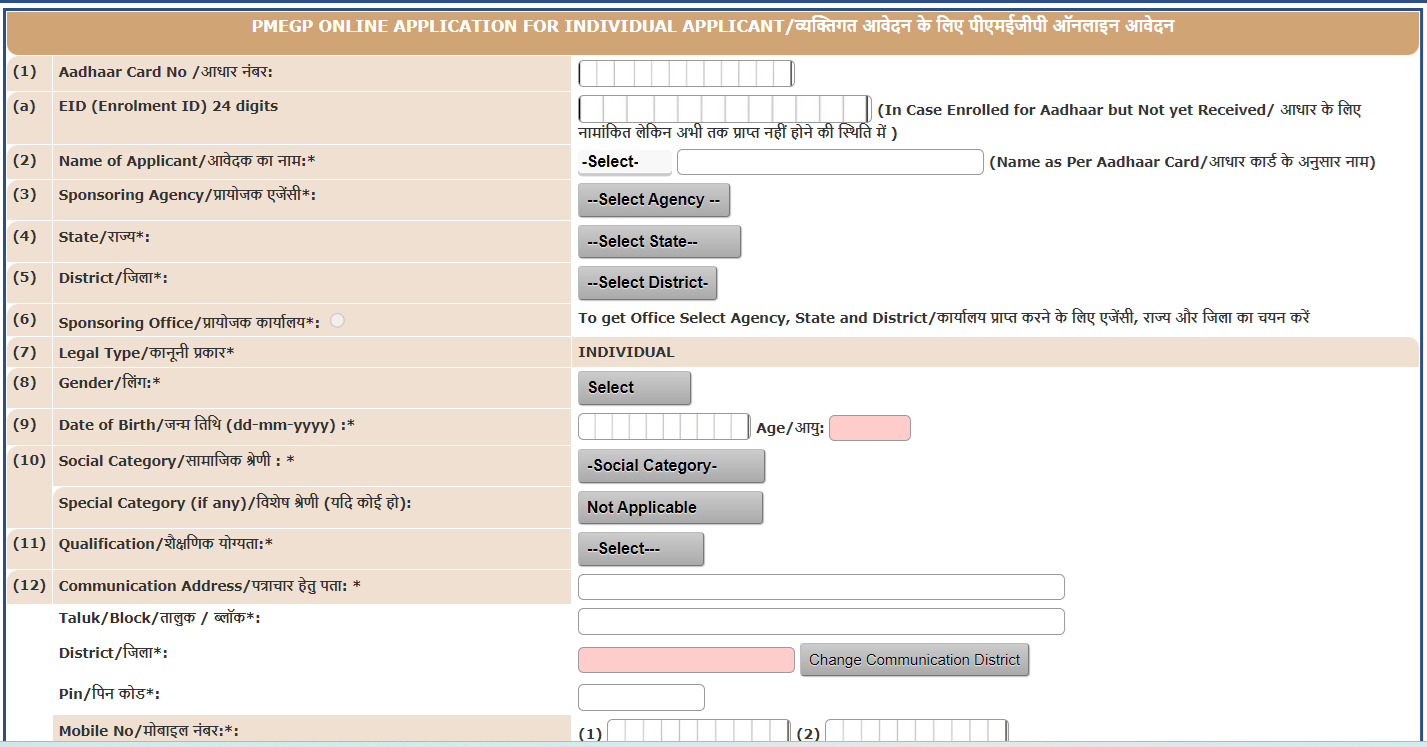
Task: Click the EID Enrolment ID input field
Action: click(x=725, y=109)
